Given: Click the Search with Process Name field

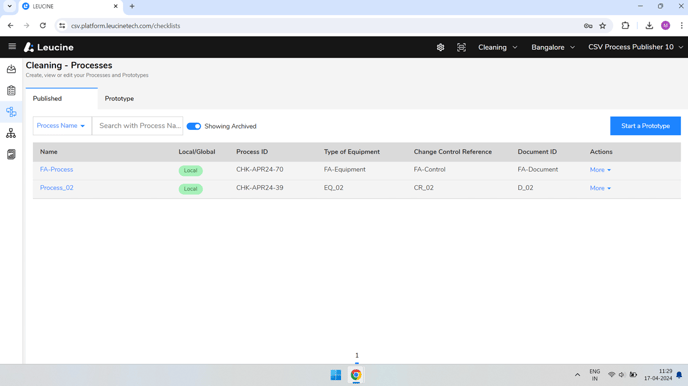Looking at the screenshot, I should (x=138, y=126).
